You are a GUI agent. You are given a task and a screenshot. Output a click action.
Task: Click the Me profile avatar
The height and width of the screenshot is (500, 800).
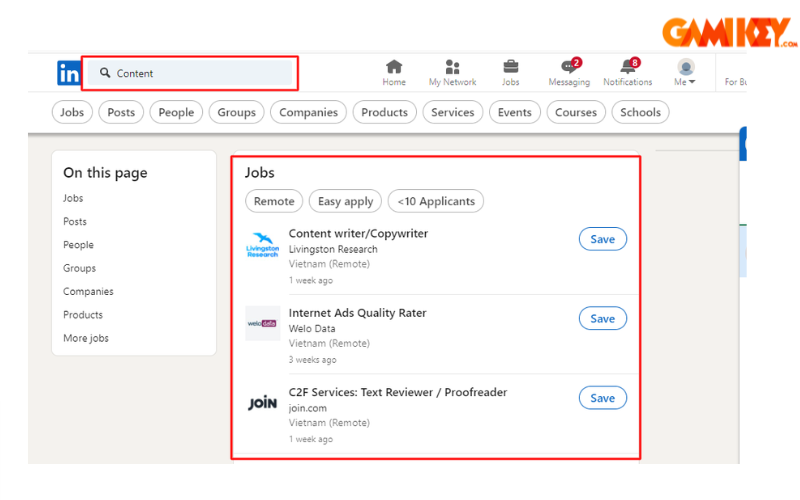686,67
